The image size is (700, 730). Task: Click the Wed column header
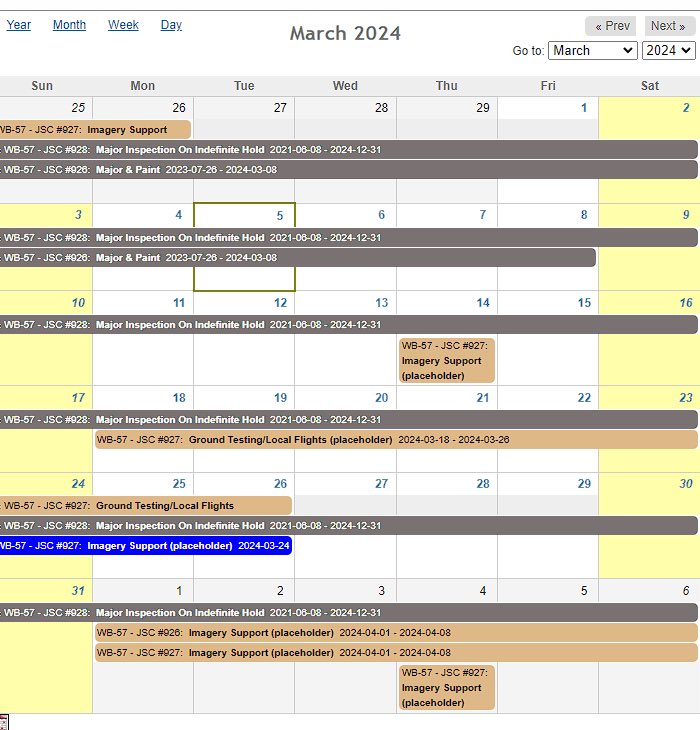coord(345,86)
